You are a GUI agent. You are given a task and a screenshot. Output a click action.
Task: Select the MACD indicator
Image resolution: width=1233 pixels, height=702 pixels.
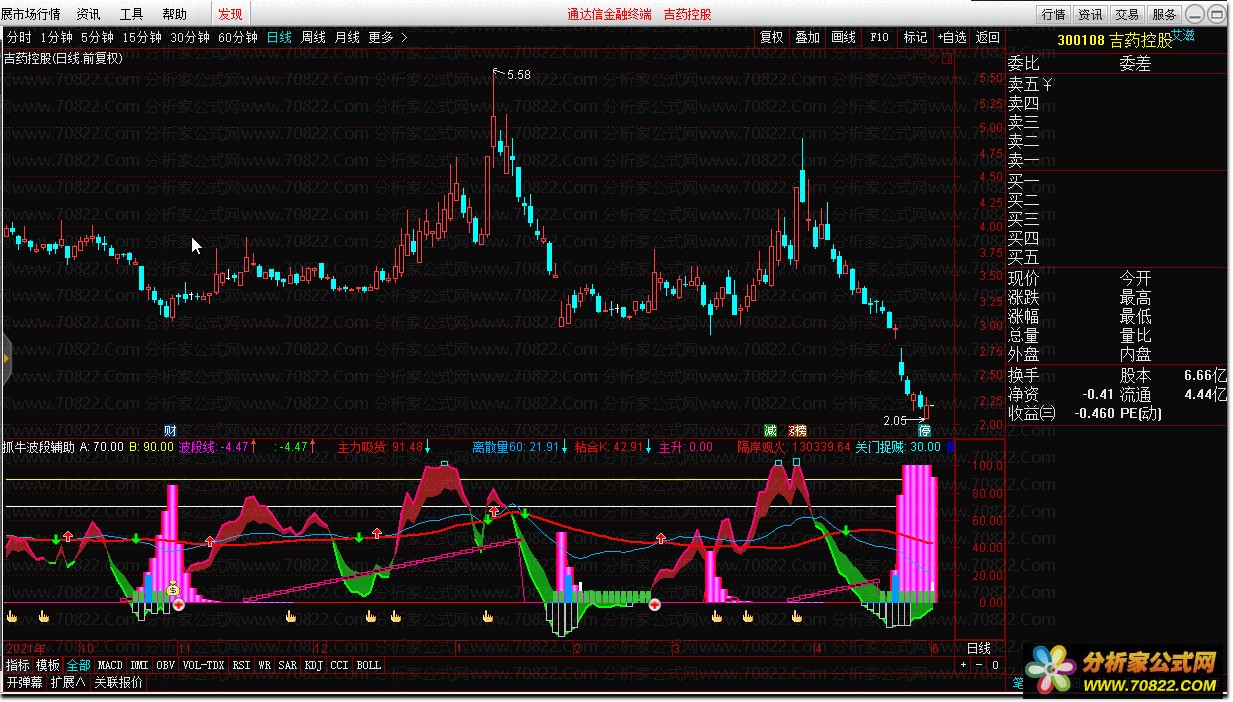[x=110, y=665]
